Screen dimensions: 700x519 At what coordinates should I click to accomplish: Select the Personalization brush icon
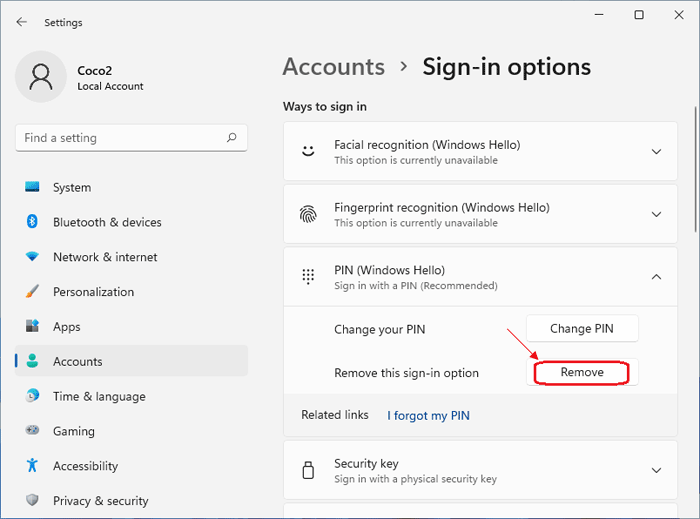coord(32,291)
